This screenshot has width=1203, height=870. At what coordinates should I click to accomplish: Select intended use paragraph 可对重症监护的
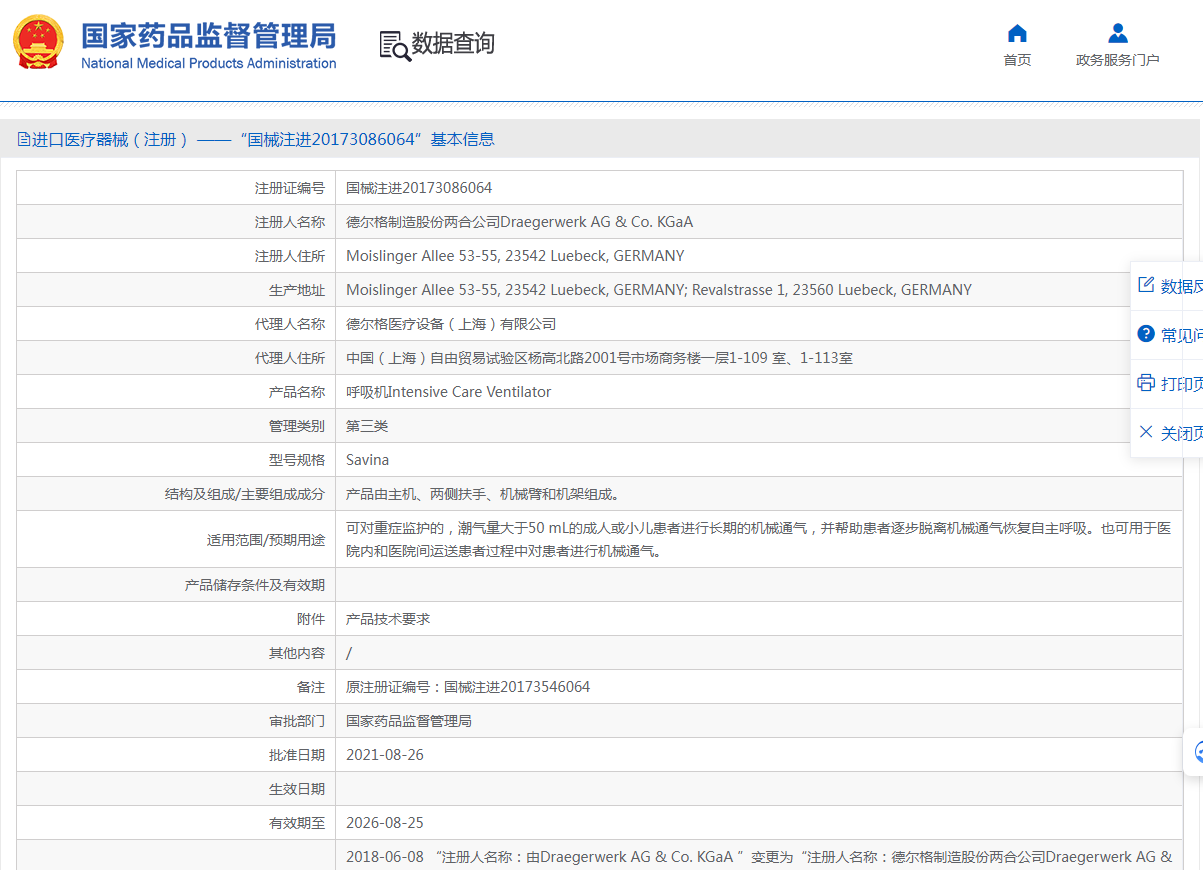pyautogui.click(x=758, y=539)
